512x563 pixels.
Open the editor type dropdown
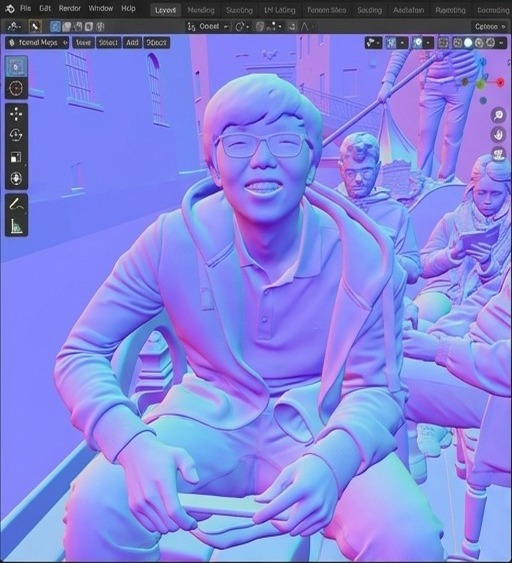tap(14, 27)
